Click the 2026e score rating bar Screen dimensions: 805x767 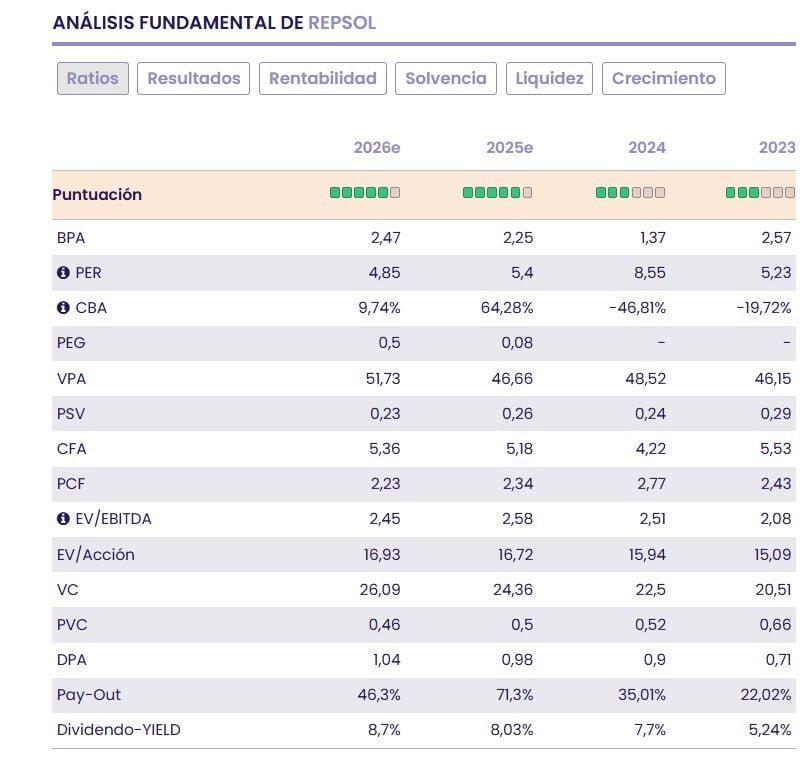[x=365, y=193]
